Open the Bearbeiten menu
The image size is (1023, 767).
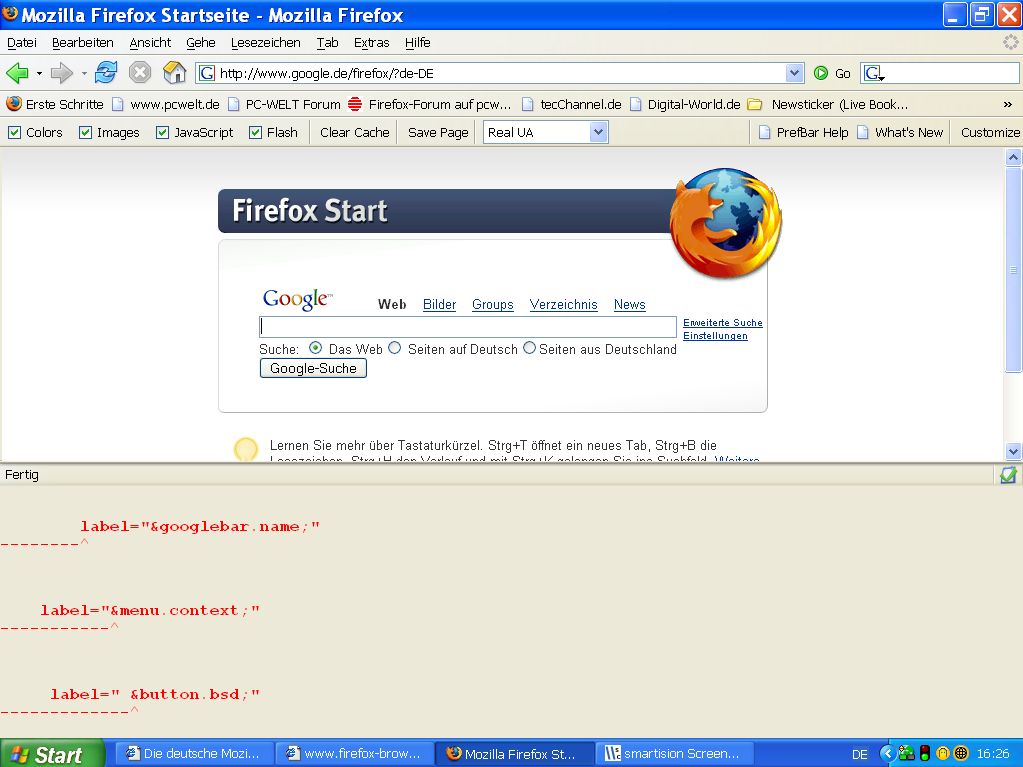(x=83, y=43)
